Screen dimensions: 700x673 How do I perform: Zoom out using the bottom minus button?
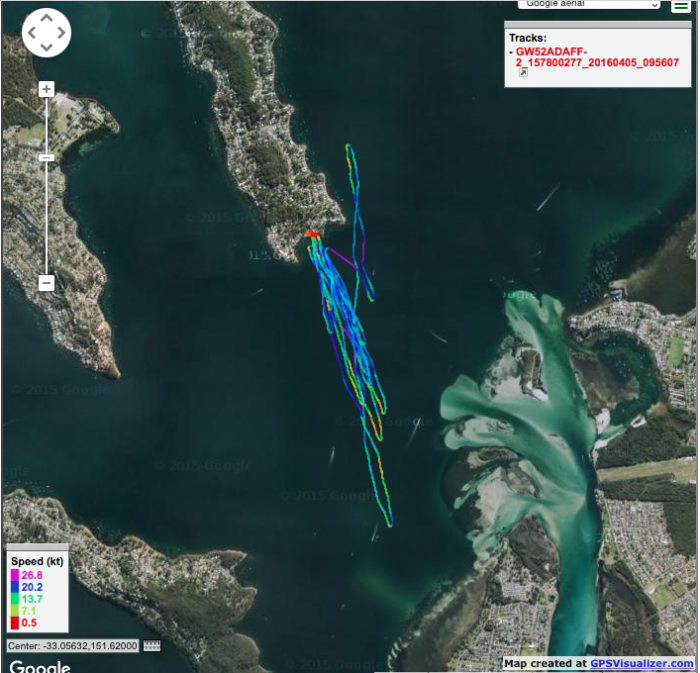(46, 283)
